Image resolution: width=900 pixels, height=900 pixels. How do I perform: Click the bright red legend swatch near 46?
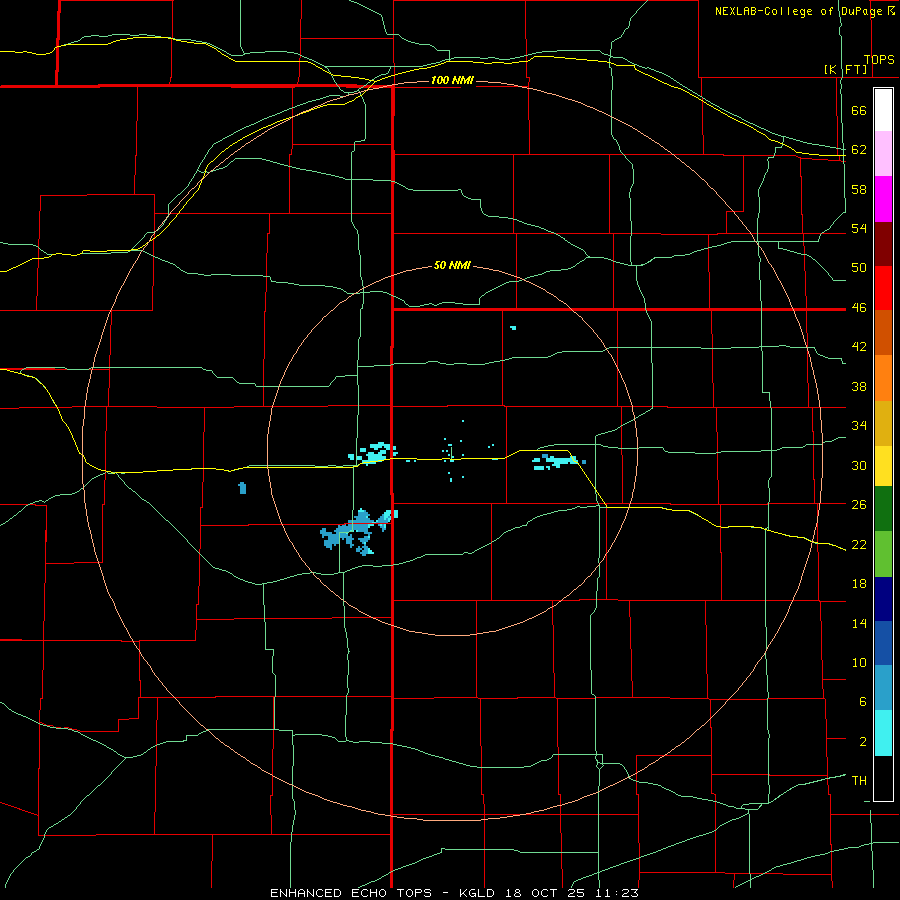(x=883, y=288)
